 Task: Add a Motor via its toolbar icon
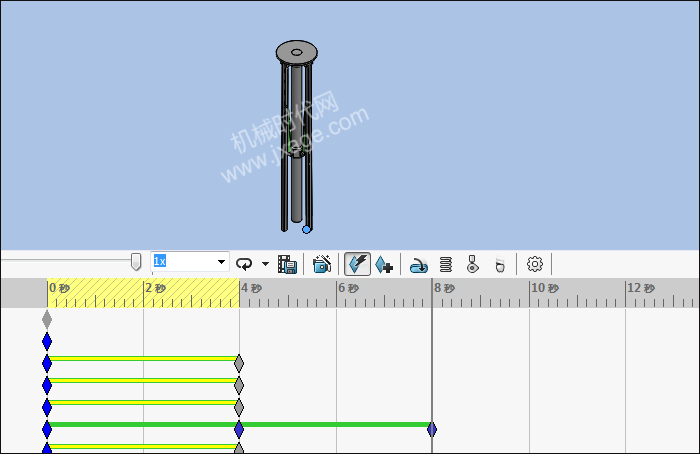click(x=419, y=265)
